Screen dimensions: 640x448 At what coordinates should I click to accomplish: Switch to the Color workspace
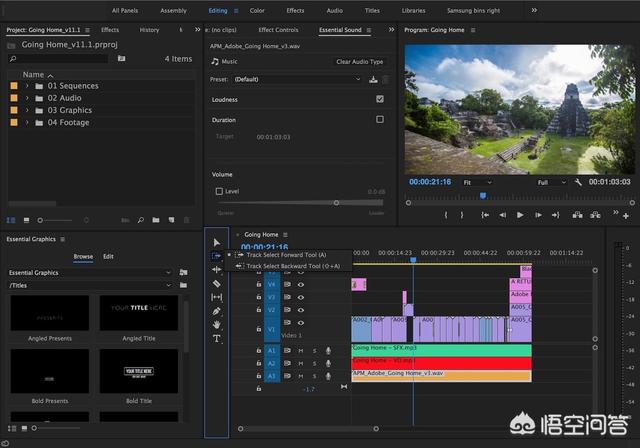click(x=257, y=11)
